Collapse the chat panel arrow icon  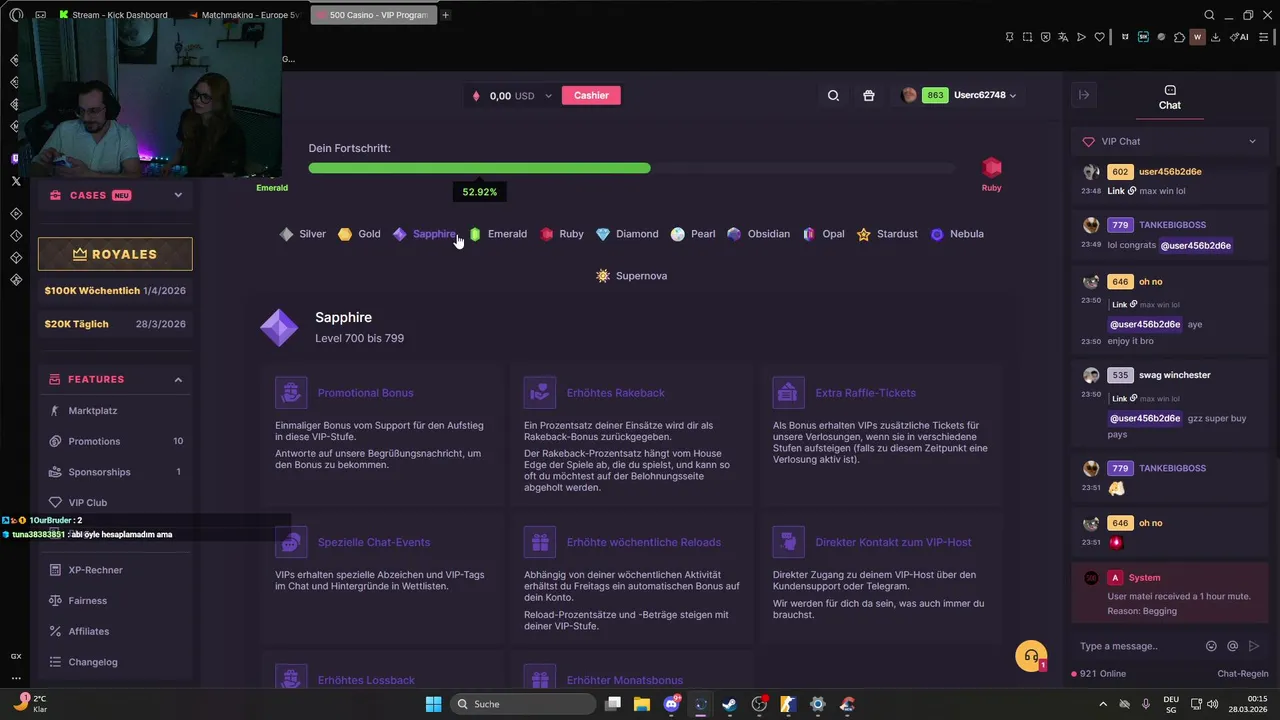click(1084, 95)
